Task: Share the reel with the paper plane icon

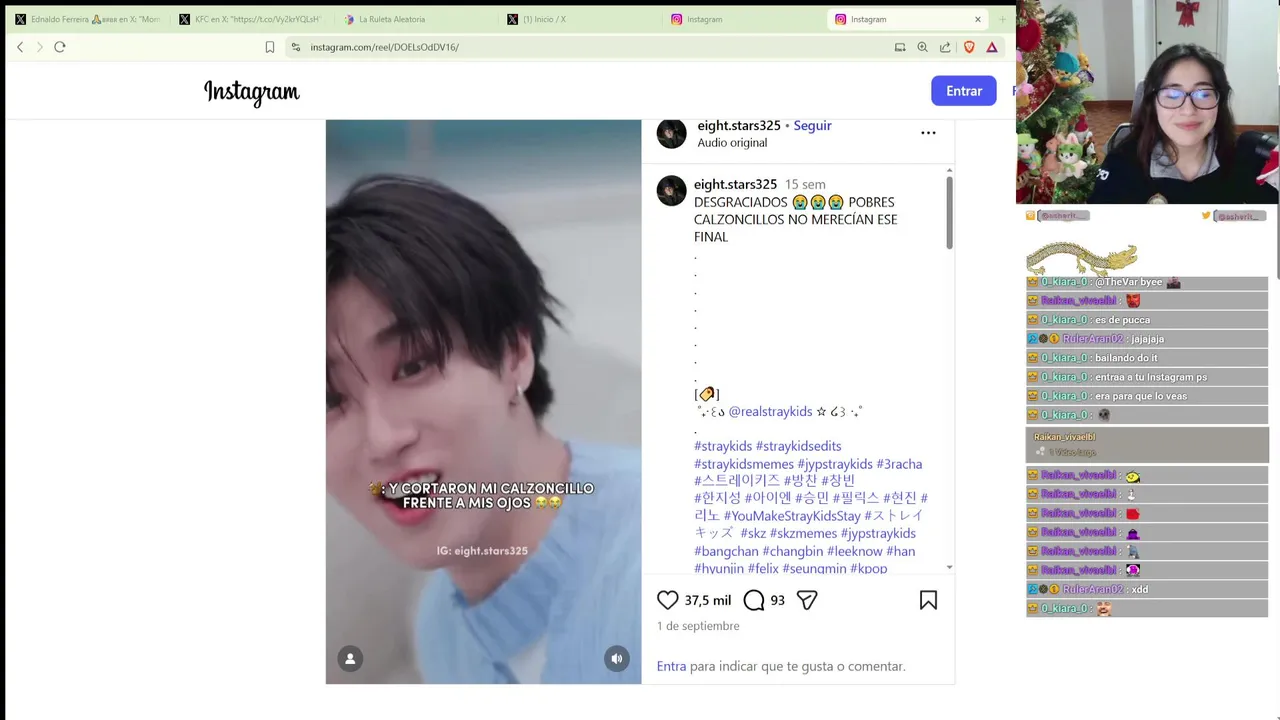Action: point(807,600)
